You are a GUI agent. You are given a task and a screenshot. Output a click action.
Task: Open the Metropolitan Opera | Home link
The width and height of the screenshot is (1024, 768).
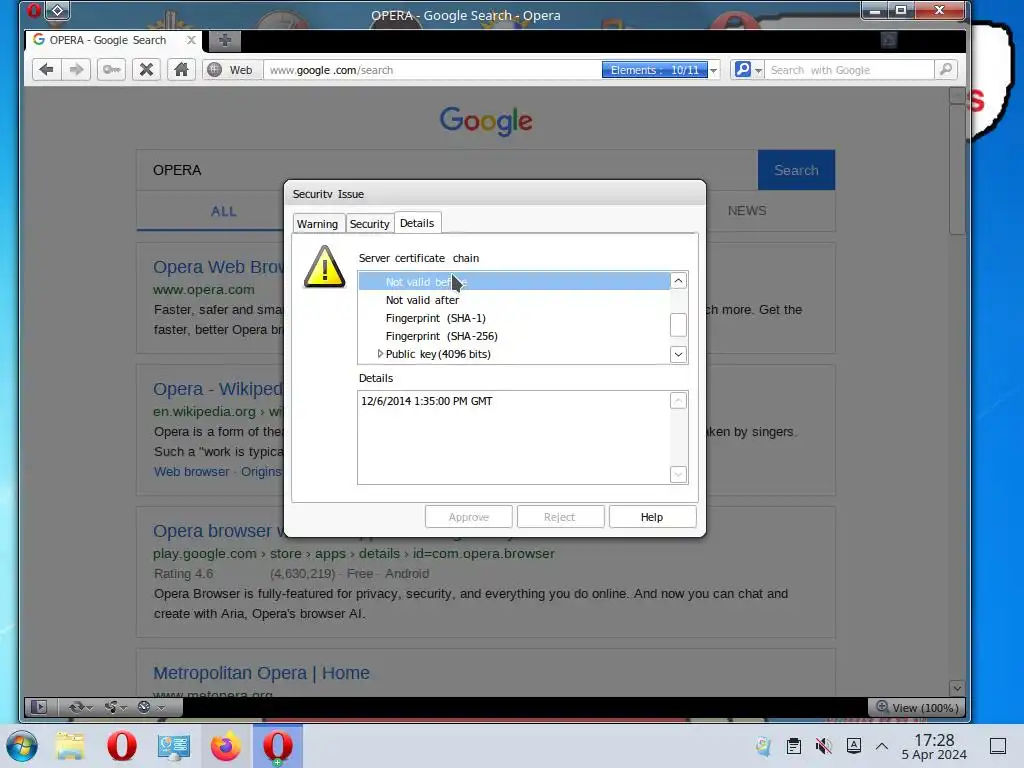click(x=261, y=673)
